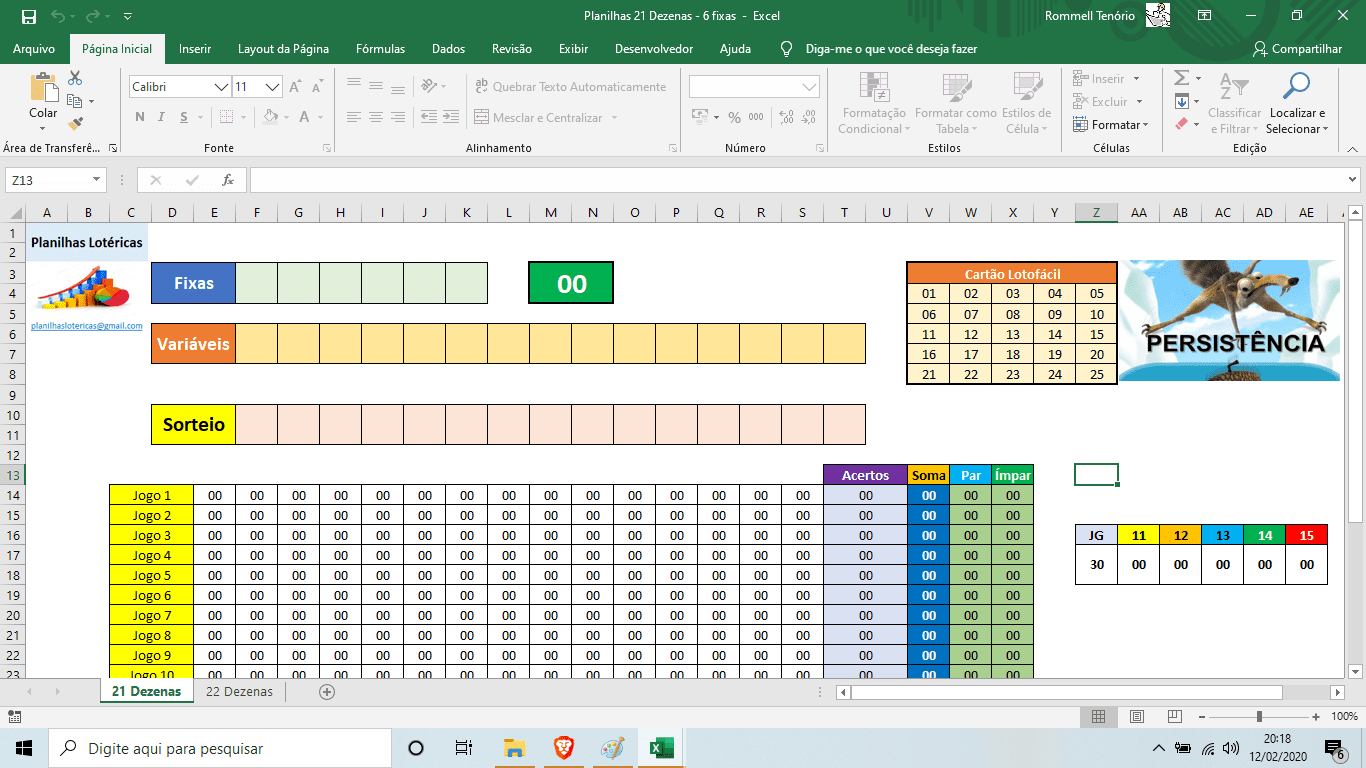
Task: Open the Fórmulas ribbon tab
Action: tap(380, 49)
